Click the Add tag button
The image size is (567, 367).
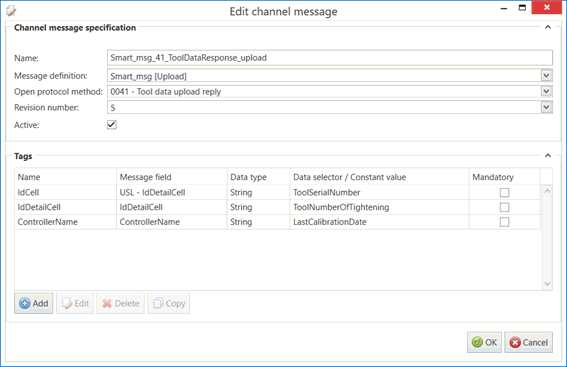(x=34, y=303)
